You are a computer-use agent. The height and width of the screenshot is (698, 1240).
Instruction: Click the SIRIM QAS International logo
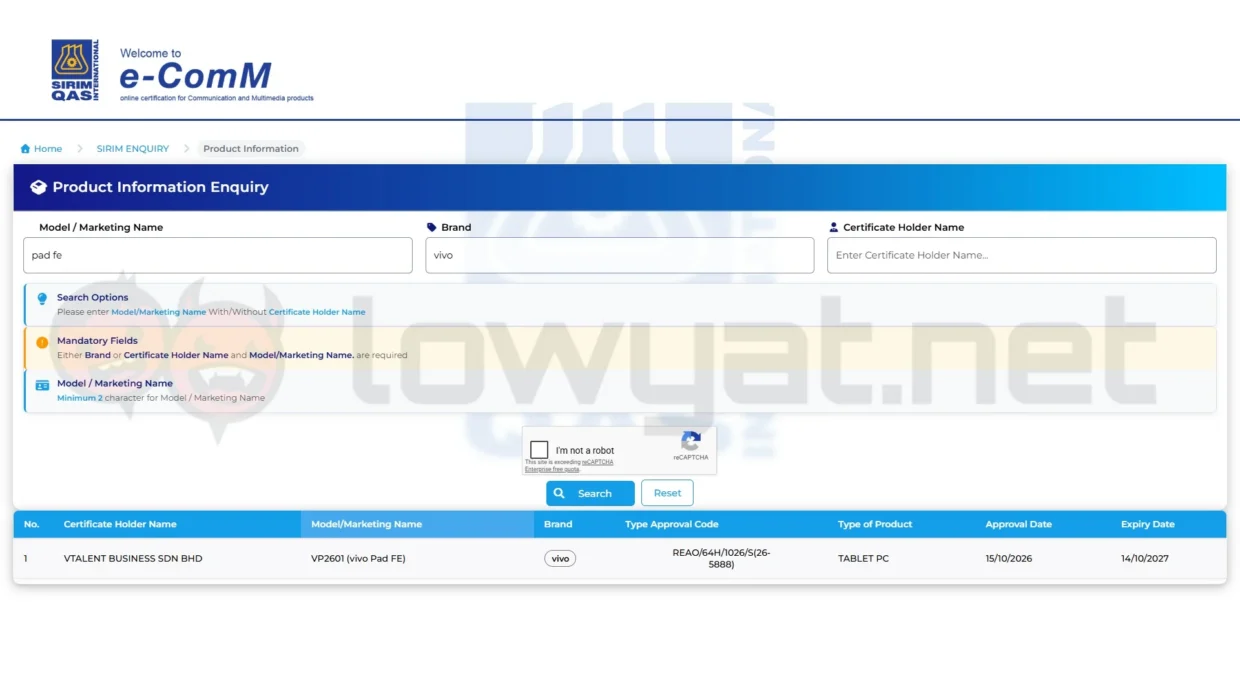coord(75,70)
